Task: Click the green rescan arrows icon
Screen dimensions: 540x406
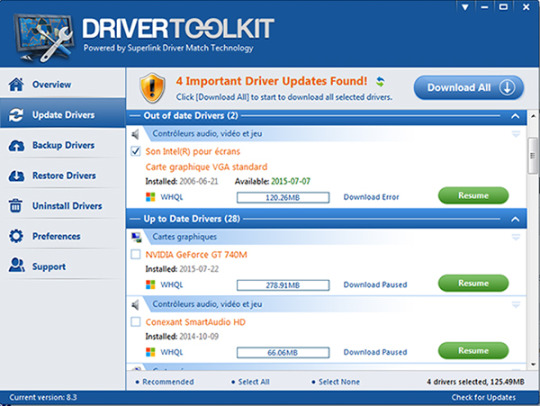Action: tap(380, 82)
